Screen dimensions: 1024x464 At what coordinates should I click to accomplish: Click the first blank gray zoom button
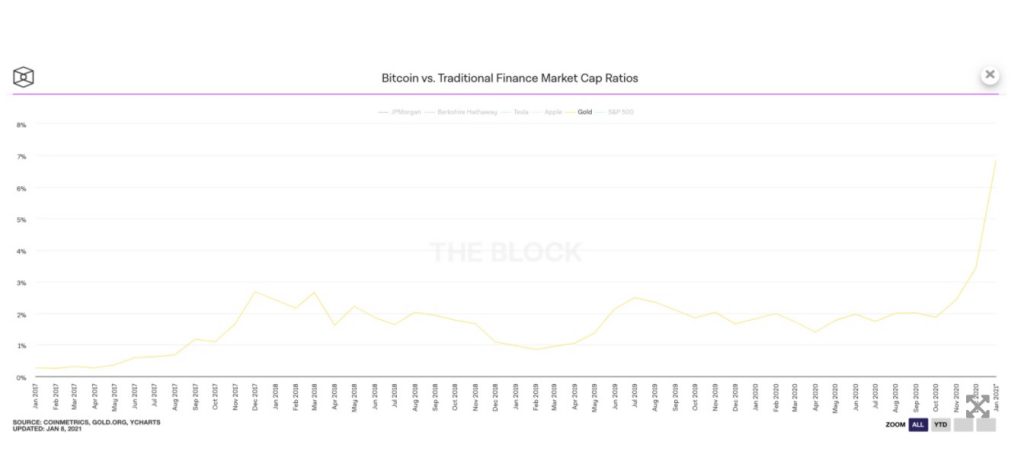click(x=963, y=425)
